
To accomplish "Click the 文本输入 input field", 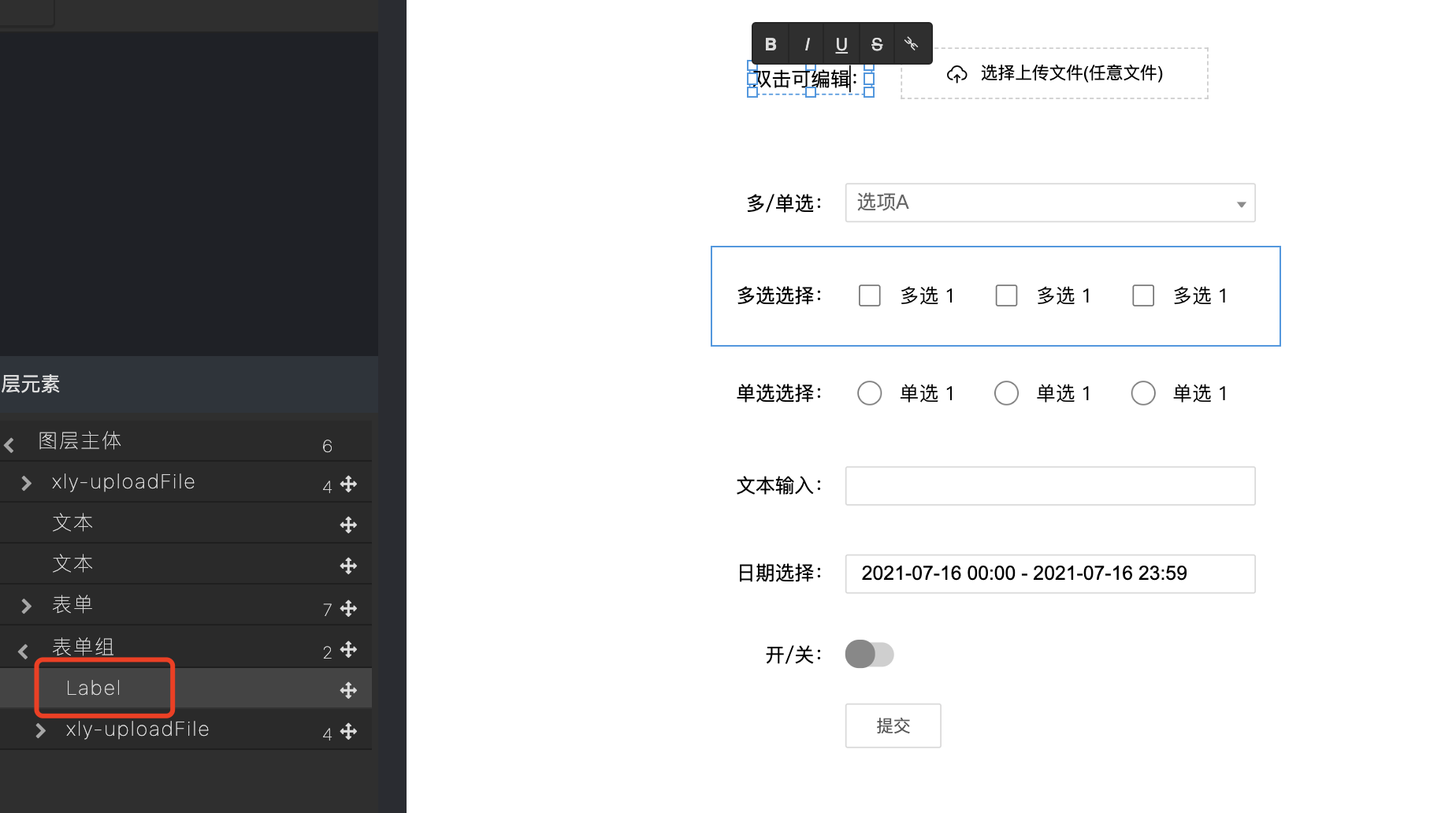I will [1049, 486].
